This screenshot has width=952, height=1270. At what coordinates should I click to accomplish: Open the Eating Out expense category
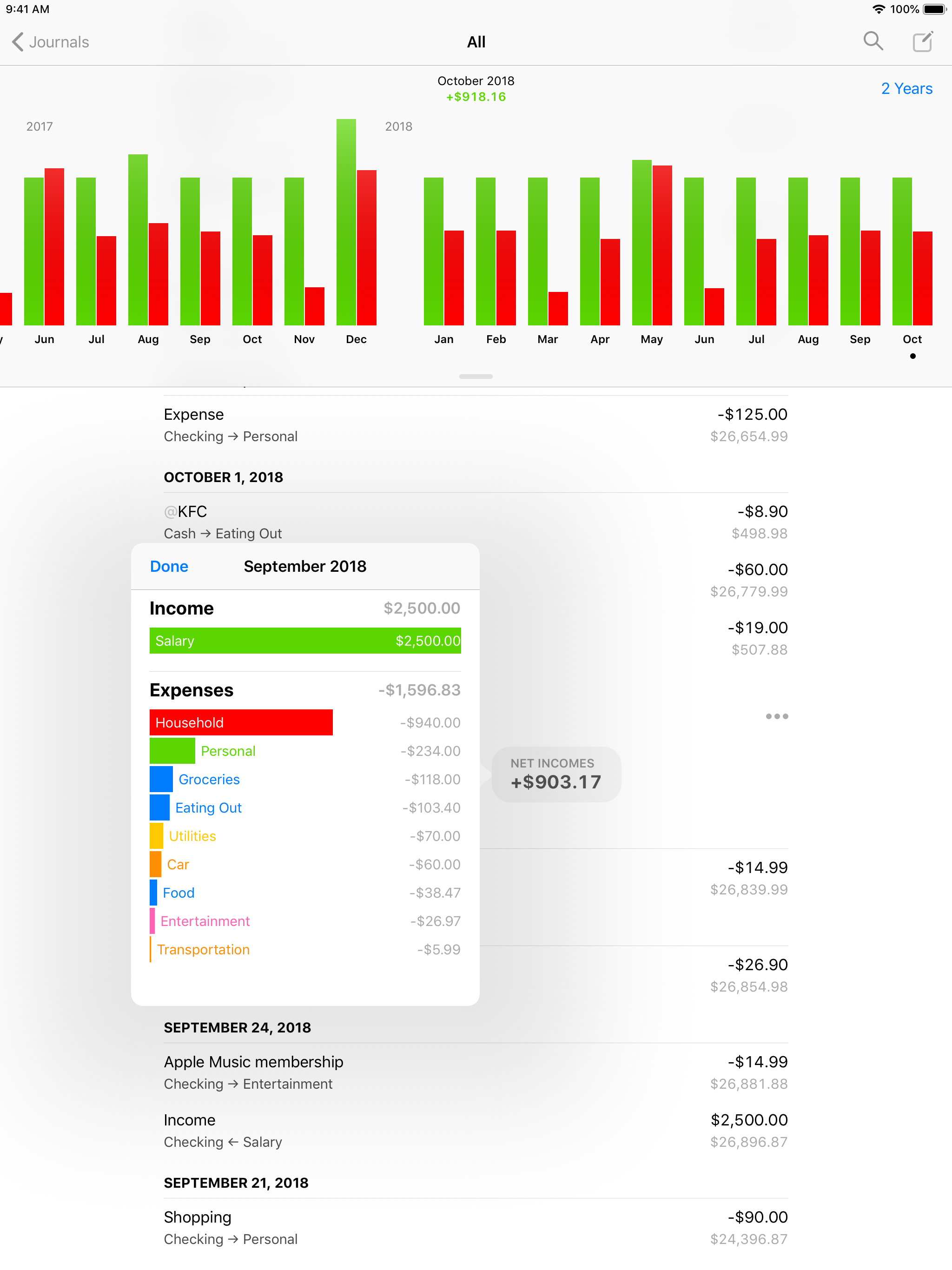[x=208, y=808]
